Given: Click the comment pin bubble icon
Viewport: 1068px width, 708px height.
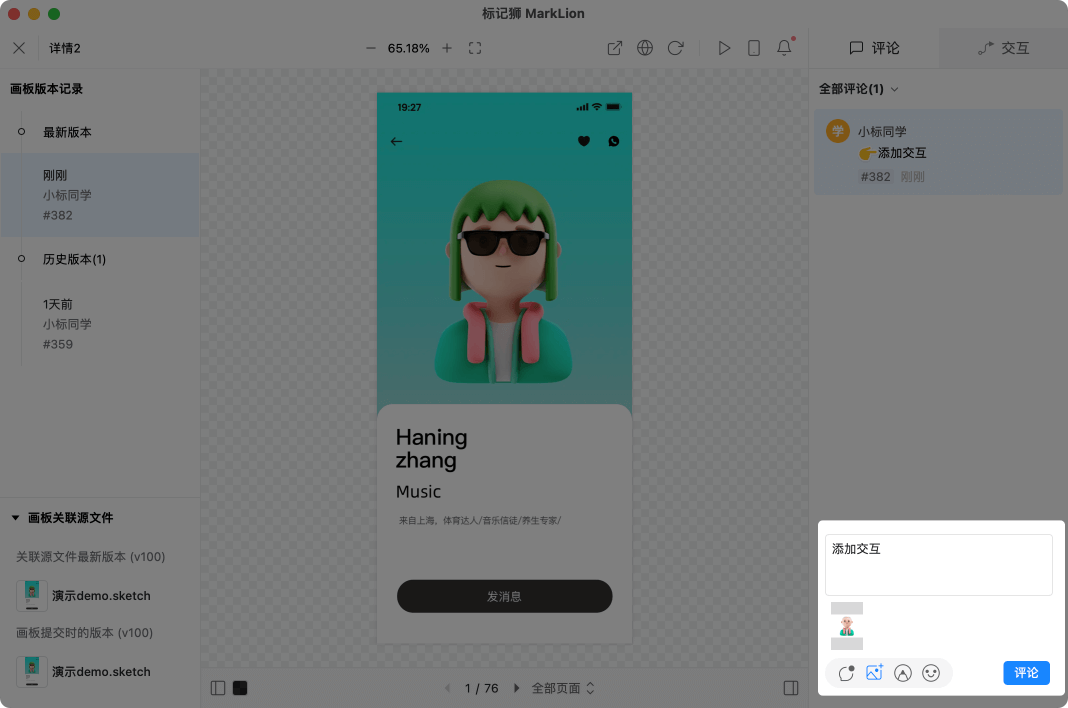Looking at the screenshot, I should click(x=847, y=673).
